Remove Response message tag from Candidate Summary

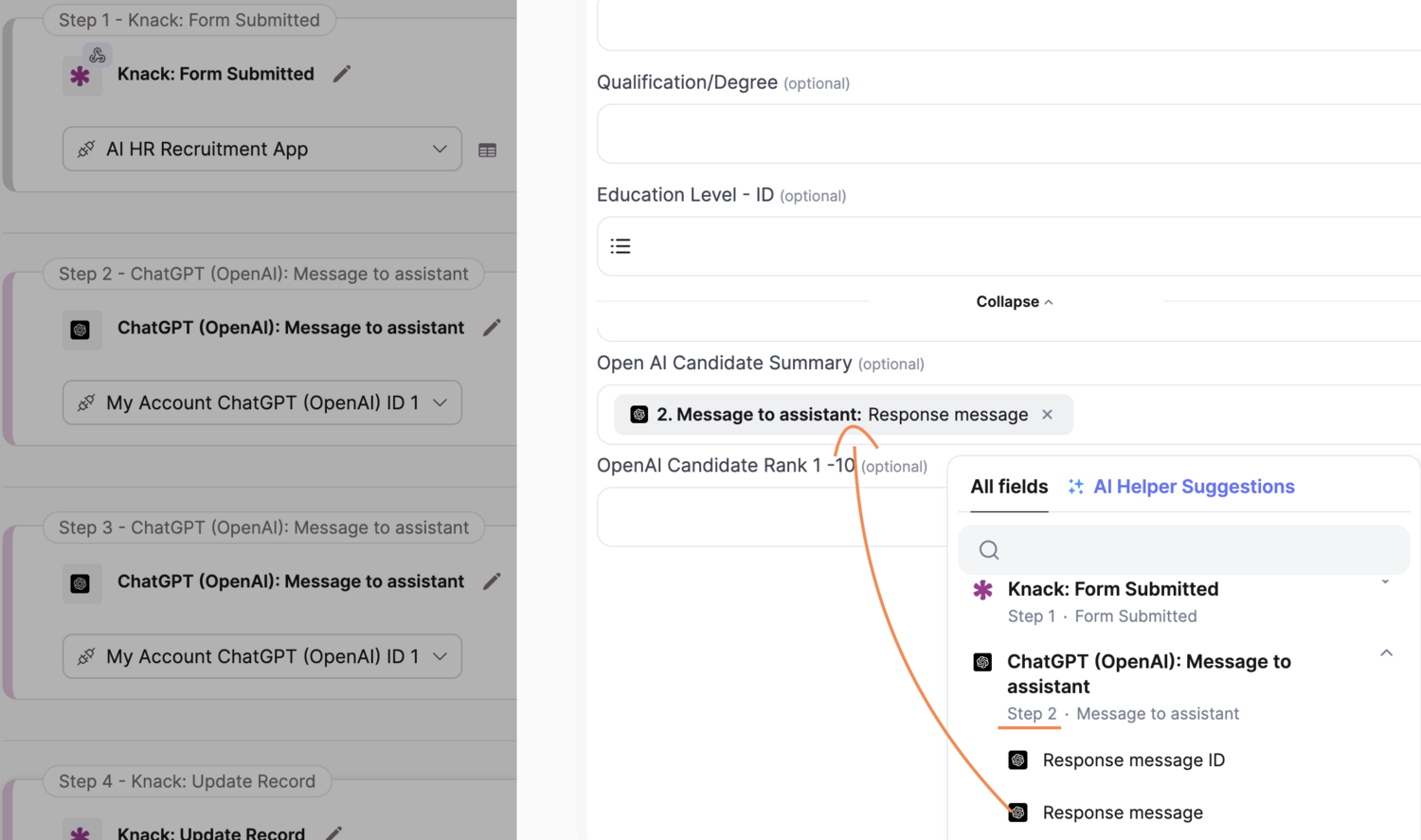click(x=1048, y=415)
